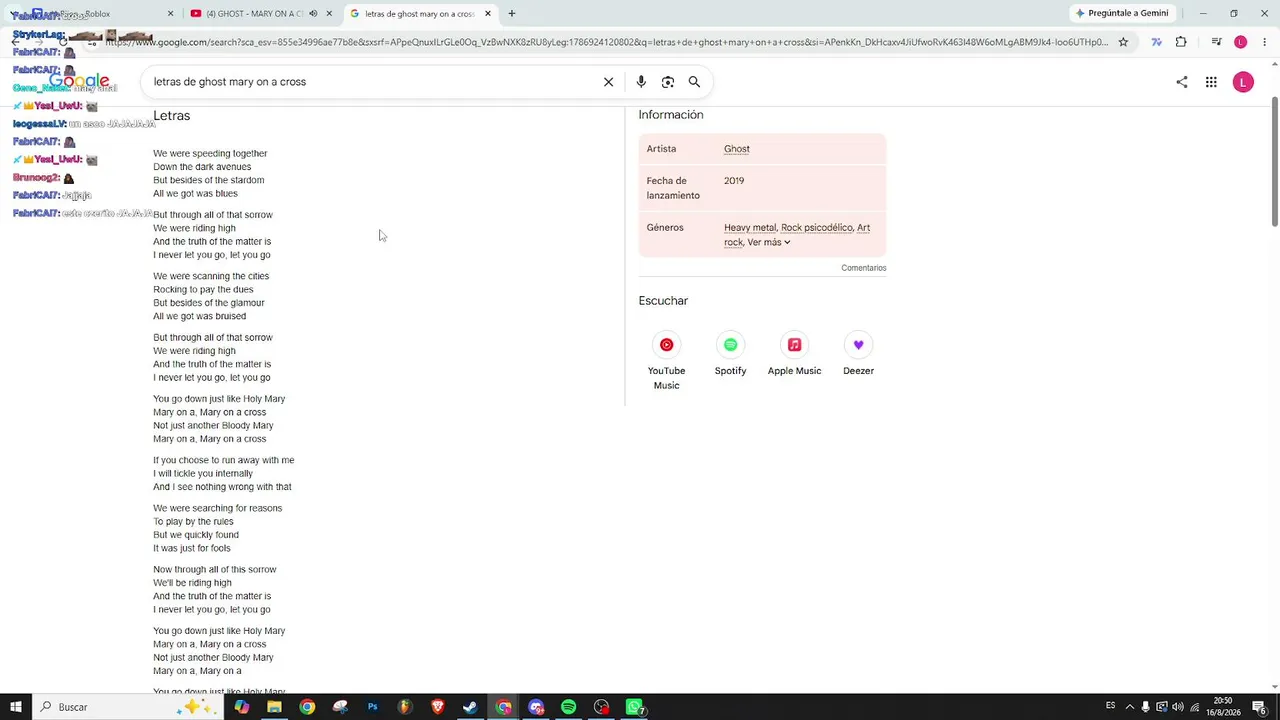Screen dimensions: 1280x720
Task: Open the Chrome profile icon in toolbar
Action: 1241,42
